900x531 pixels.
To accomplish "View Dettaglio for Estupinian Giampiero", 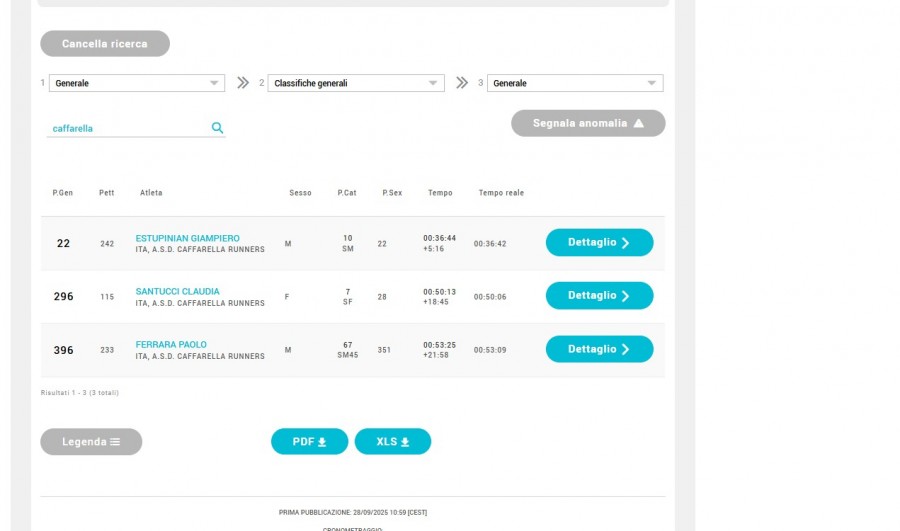I will 599,242.
